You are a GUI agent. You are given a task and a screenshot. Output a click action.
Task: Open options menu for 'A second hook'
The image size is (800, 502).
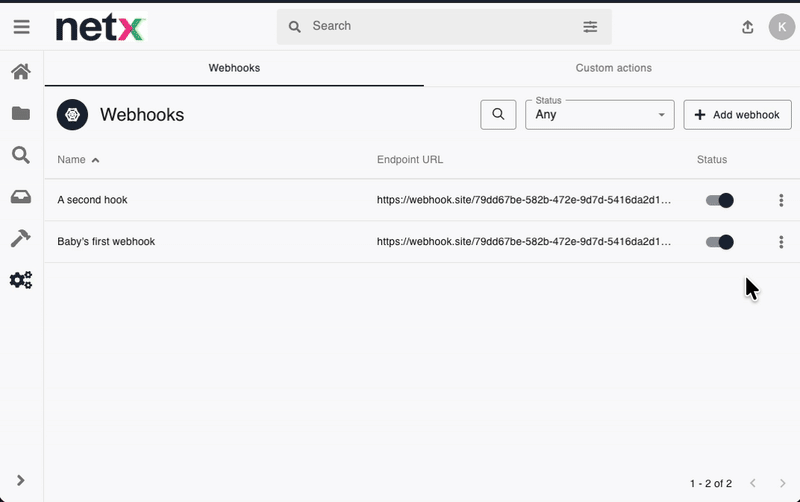(781, 200)
